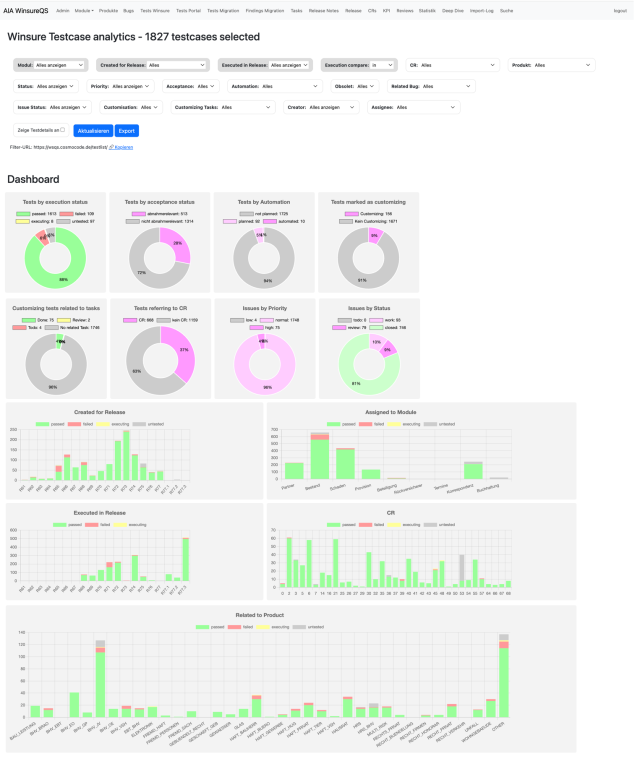The width and height of the screenshot is (640, 761).
Task: Click the logout link
Action: pos(619,10)
